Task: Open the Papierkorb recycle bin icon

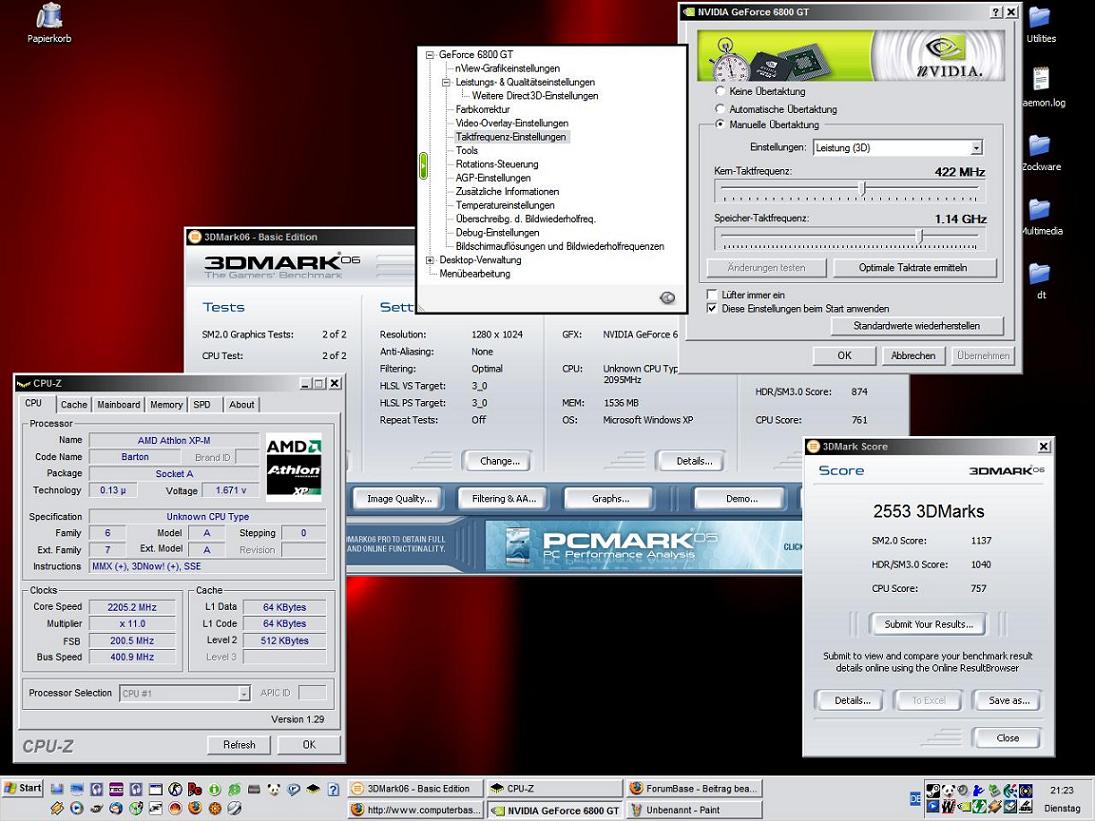Action: click(x=49, y=22)
